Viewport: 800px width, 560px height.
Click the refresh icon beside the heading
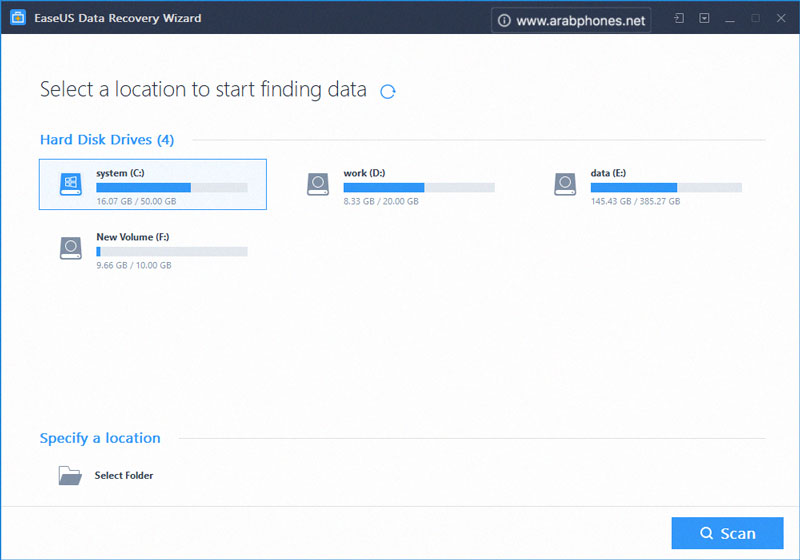(388, 92)
